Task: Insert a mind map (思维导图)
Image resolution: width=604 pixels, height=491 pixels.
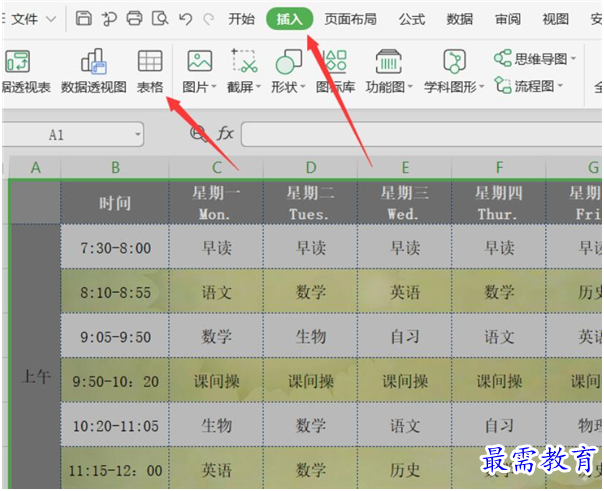Action: click(531, 59)
